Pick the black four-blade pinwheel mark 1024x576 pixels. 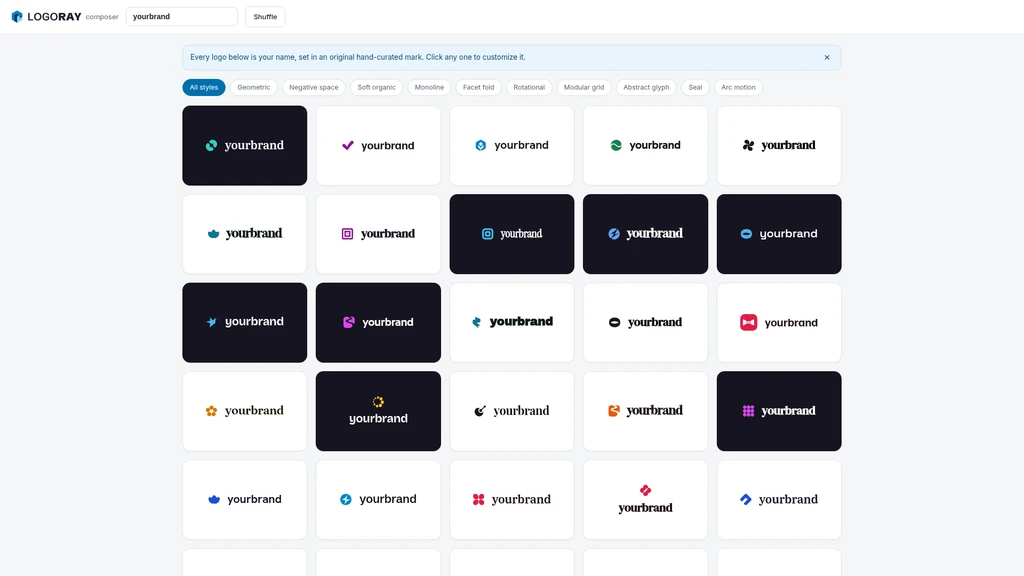[x=748, y=146]
